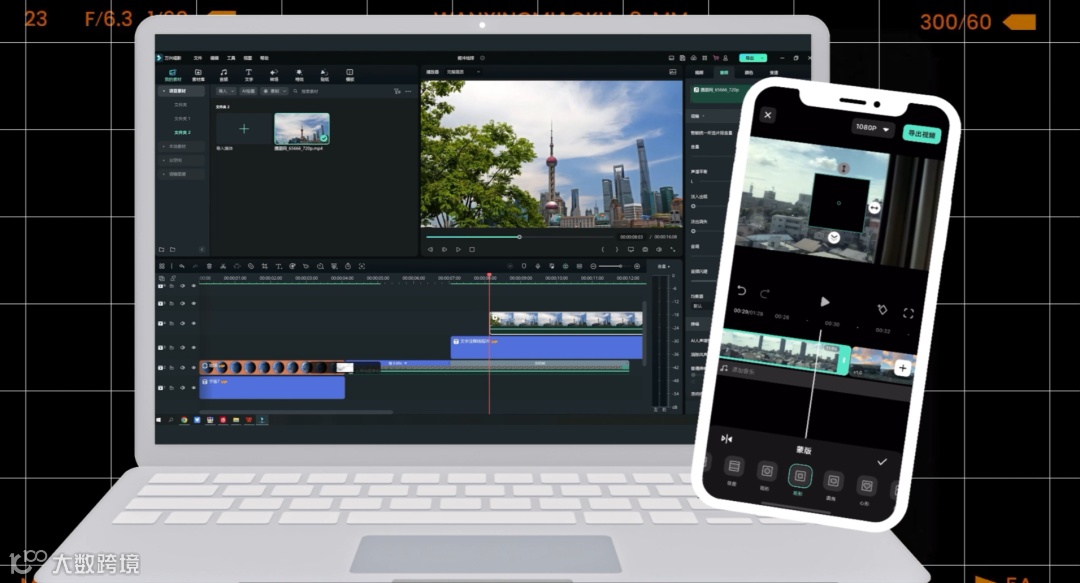Open the media filter icon

[397, 91]
